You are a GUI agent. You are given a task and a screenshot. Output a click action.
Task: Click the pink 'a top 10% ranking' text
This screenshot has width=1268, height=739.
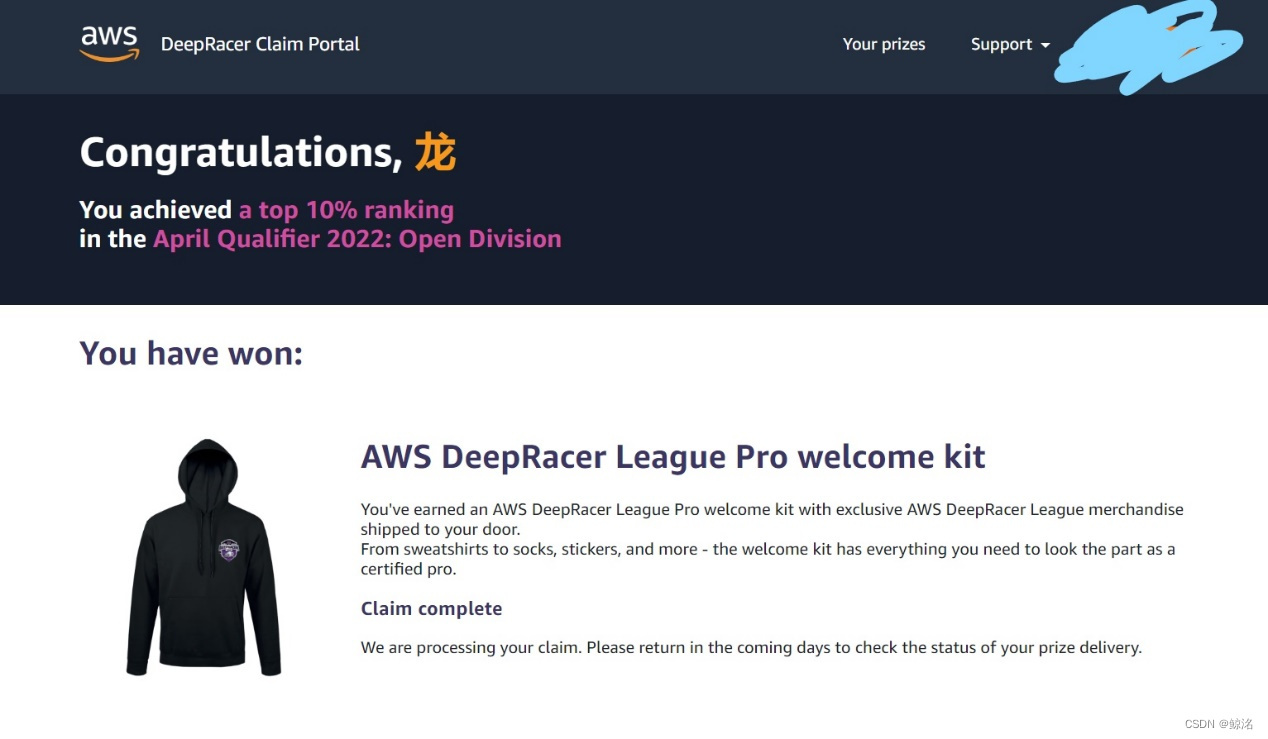point(346,210)
